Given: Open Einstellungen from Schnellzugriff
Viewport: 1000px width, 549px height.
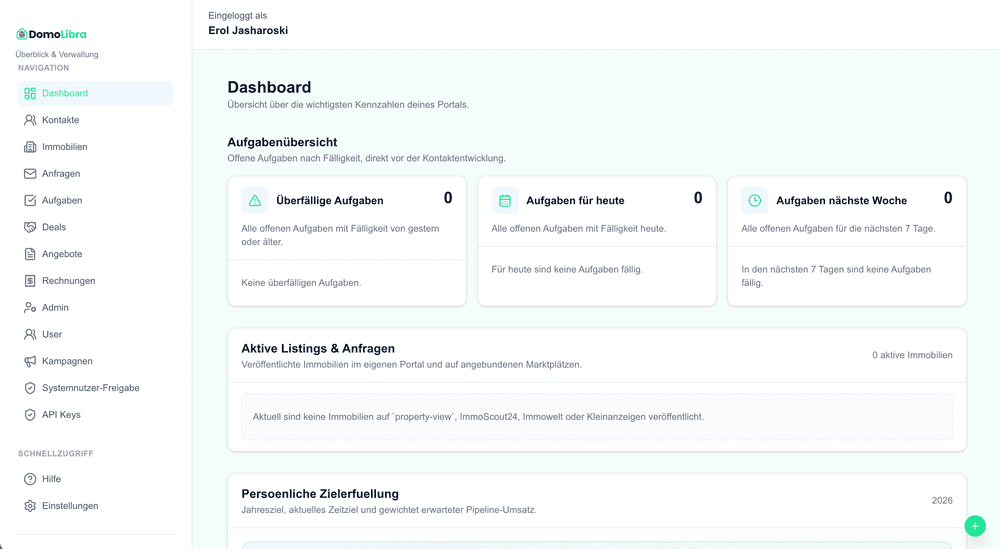Looking at the screenshot, I should pyautogui.click(x=70, y=506).
